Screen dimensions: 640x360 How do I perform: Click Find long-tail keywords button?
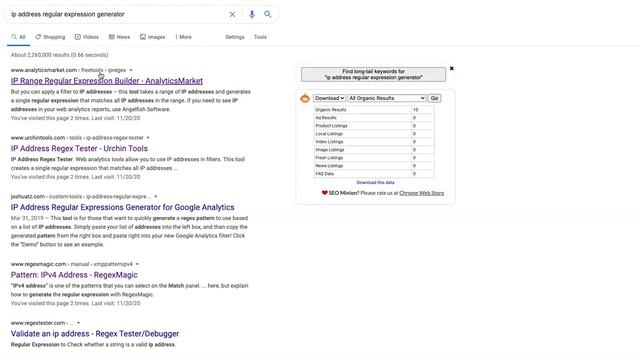click(x=373, y=74)
